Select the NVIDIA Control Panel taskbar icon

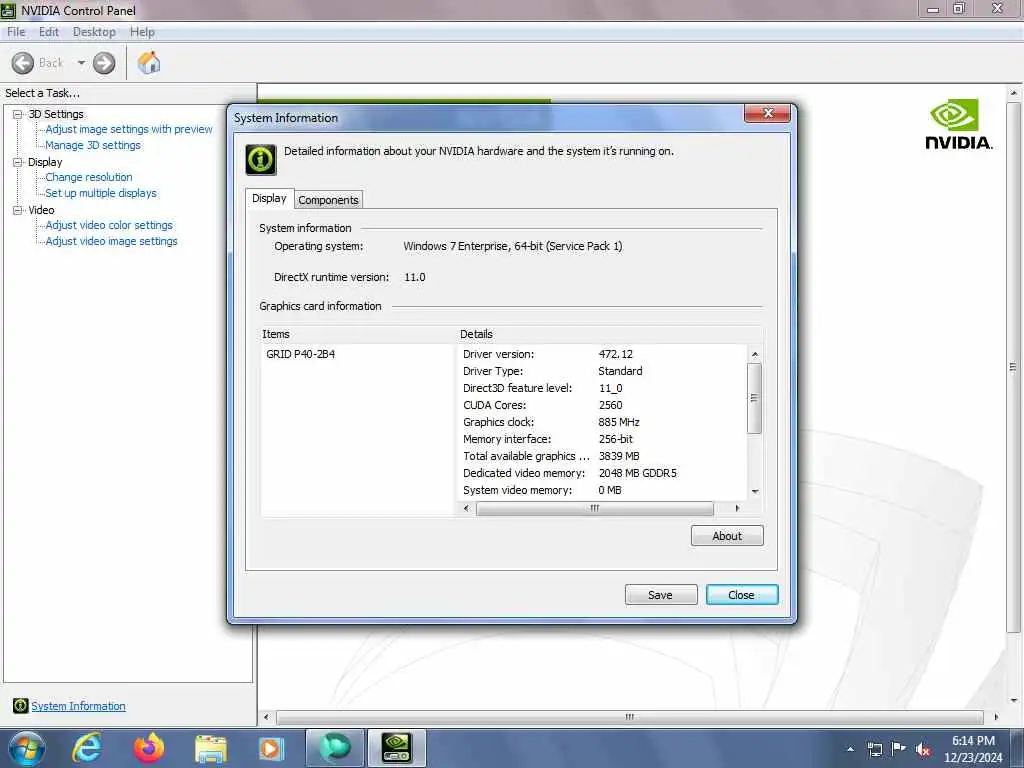click(x=397, y=748)
